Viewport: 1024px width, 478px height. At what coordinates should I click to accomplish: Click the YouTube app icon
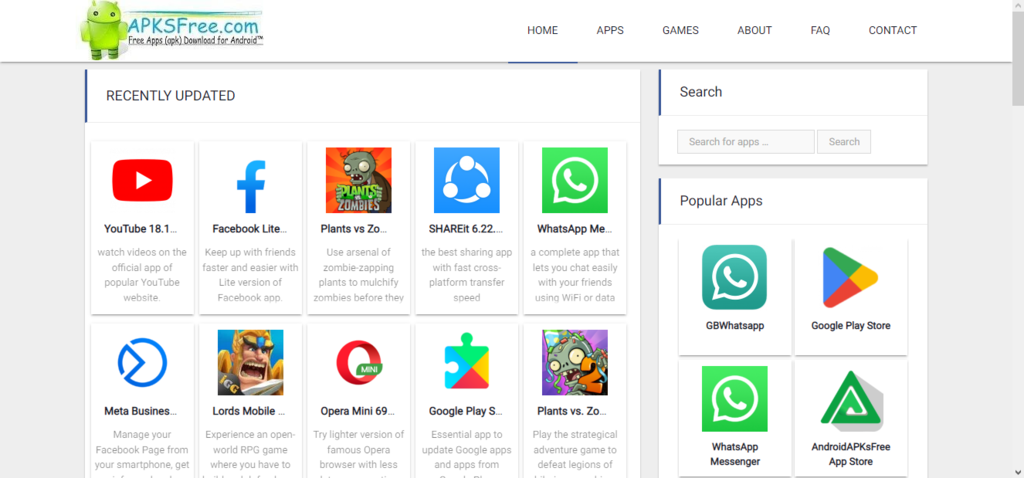click(142, 180)
